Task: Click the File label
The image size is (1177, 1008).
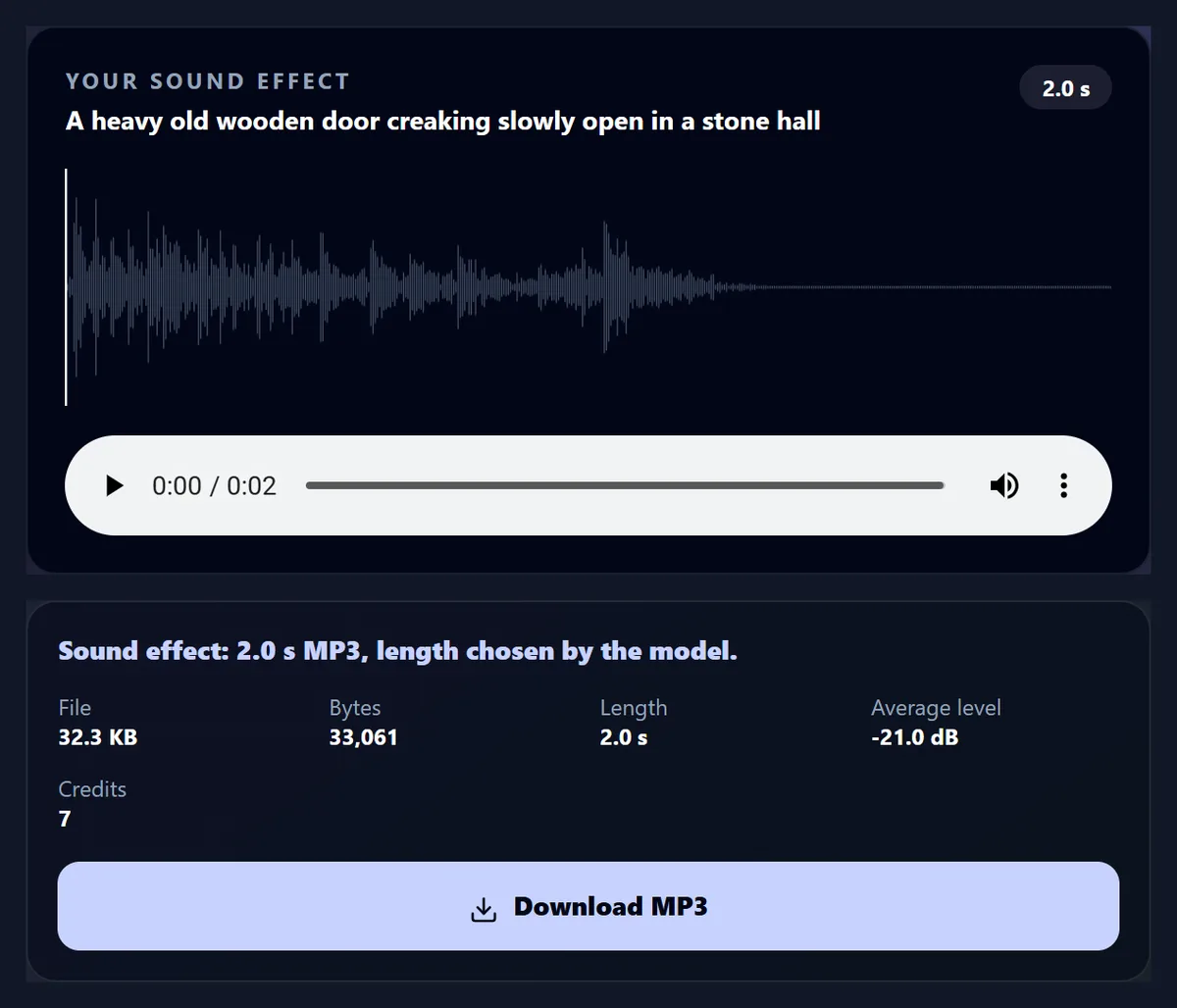Action: click(x=75, y=708)
